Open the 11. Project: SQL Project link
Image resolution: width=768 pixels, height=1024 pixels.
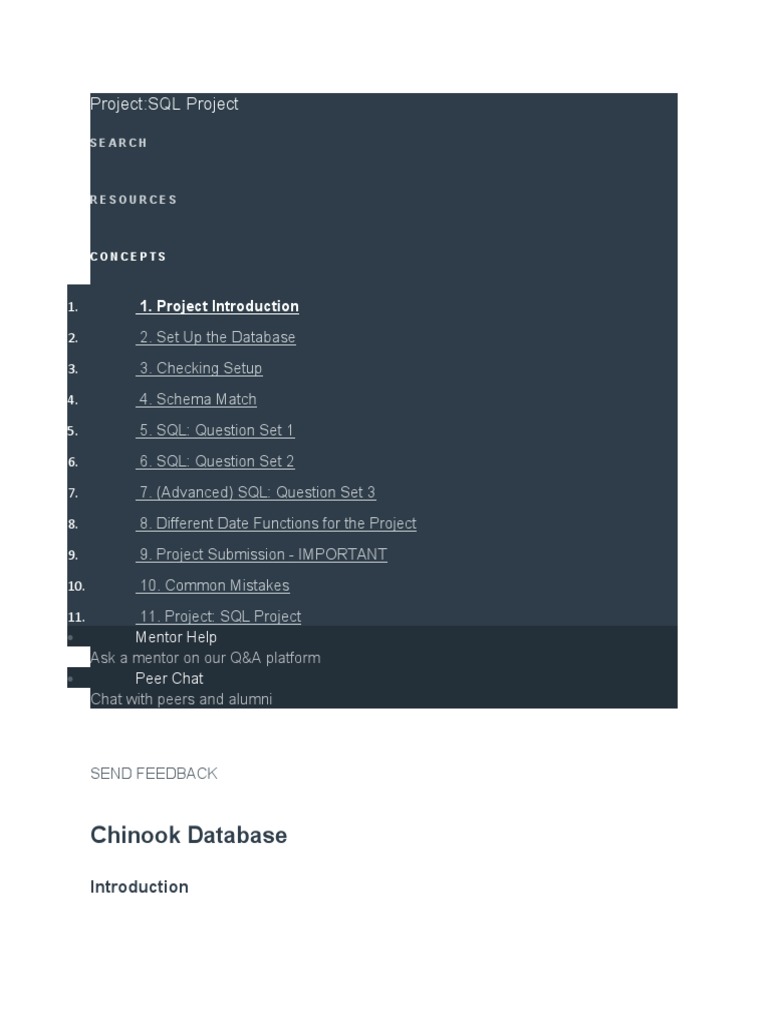pyautogui.click(x=219, y=617)
